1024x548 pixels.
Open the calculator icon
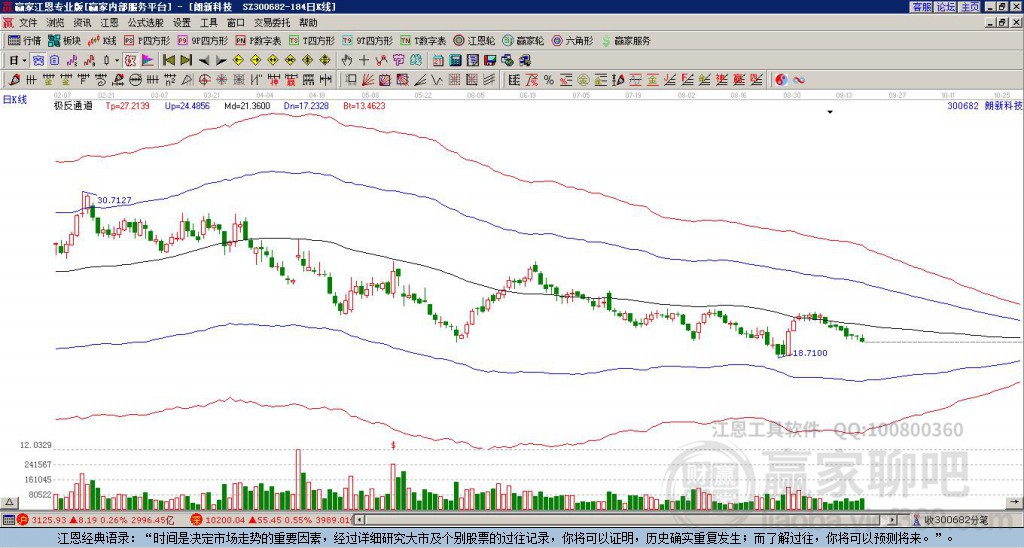455,61
